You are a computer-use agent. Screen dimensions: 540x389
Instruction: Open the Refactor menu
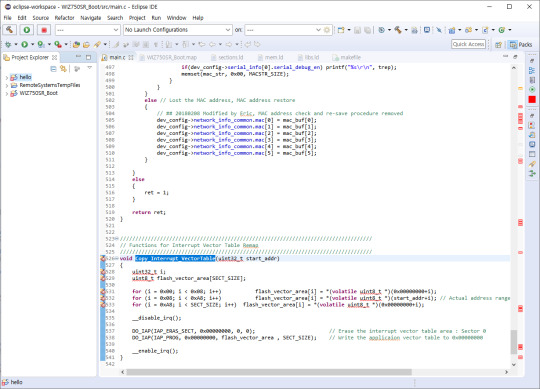[x=64, y=18]
